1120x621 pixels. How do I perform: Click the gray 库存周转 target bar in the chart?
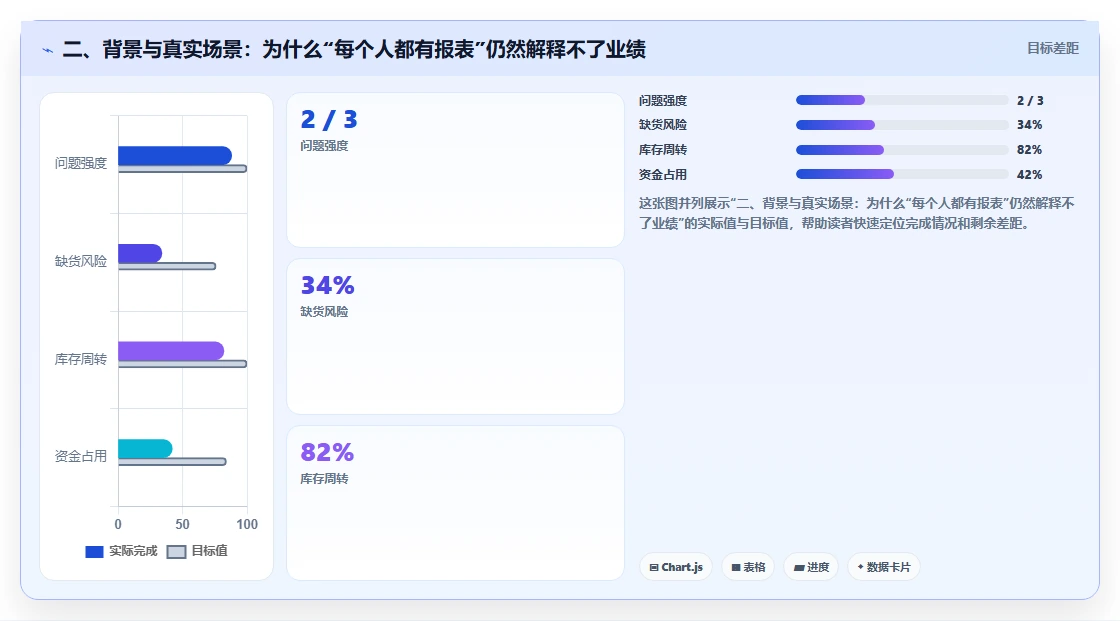point(183,364)
